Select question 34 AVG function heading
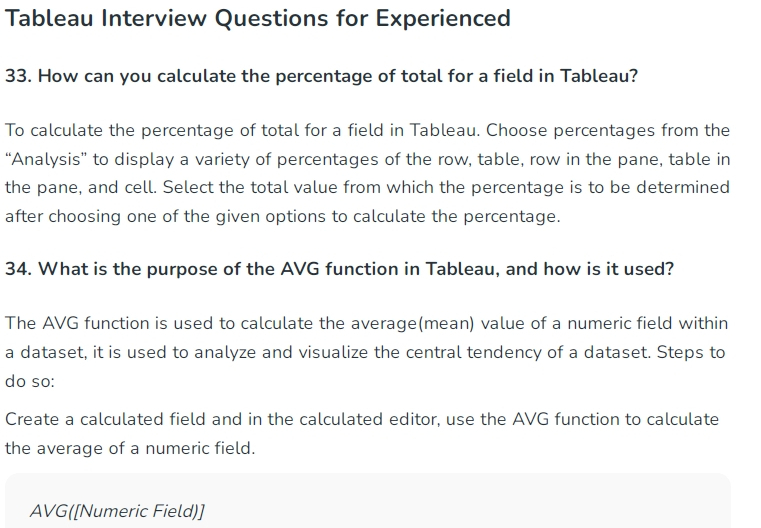This screenshot has height=528, width=761. pyautogui.click(x=339, y=269)
